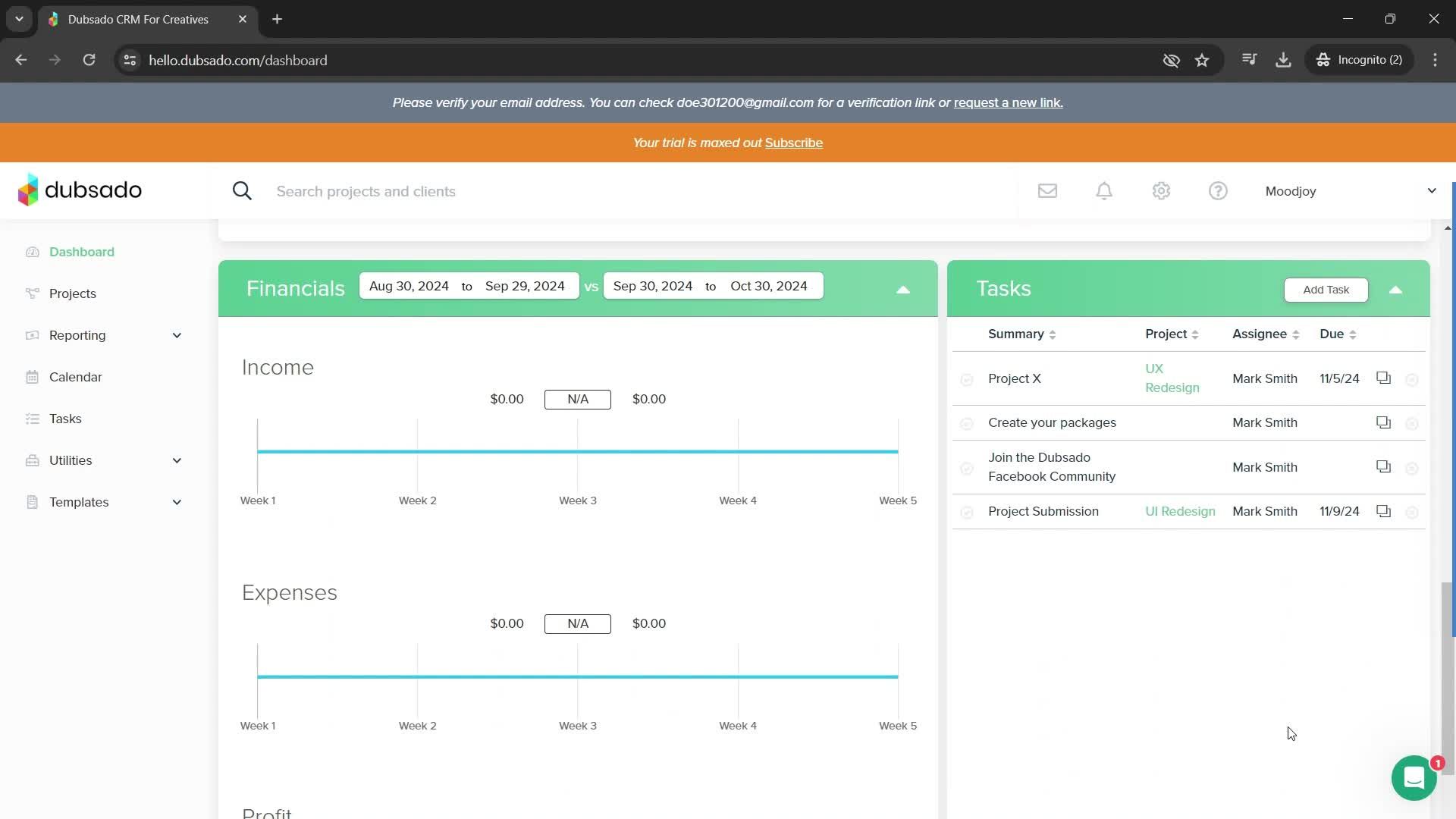Open media controls icon in Chrome toolbar
The image size is (1456, 819).
1249,60
